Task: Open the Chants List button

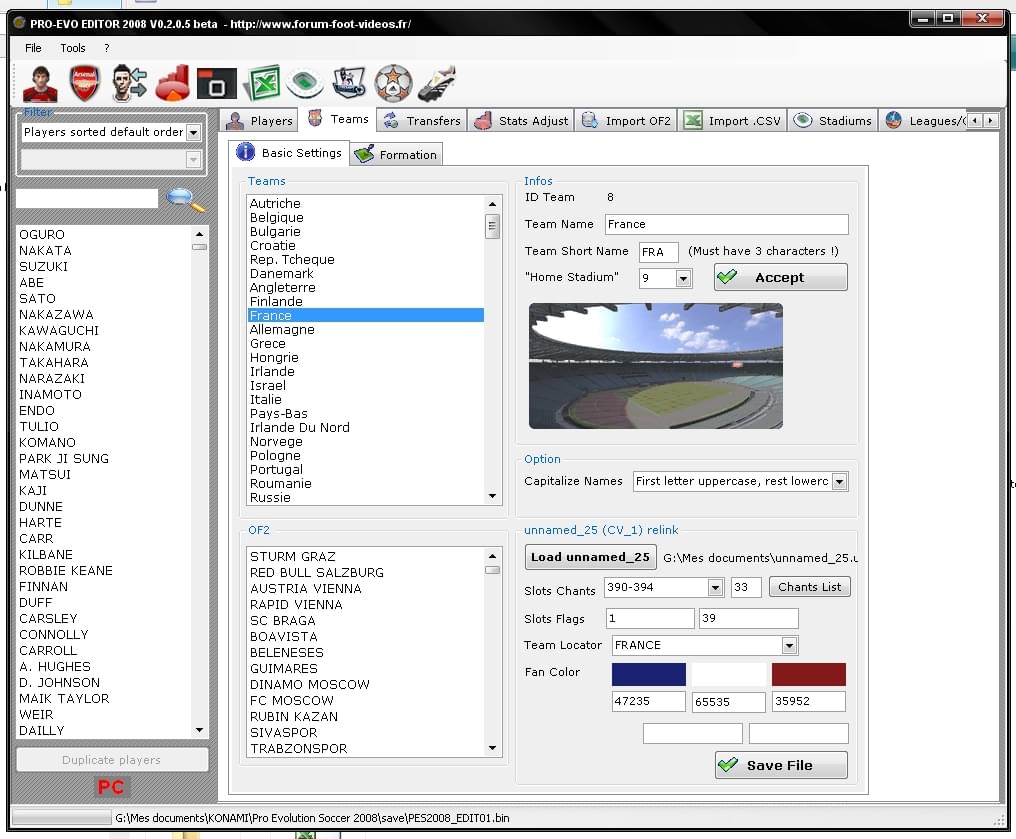Action: pos(809,587)
